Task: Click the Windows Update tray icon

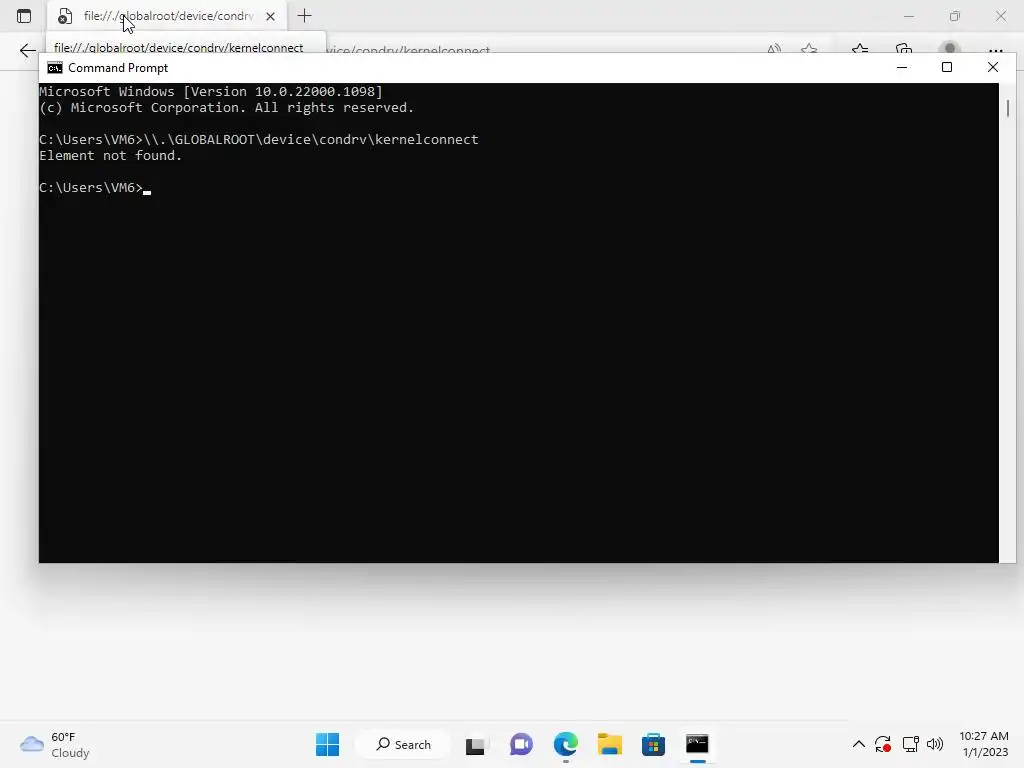Action: click(x=883, y=744)
